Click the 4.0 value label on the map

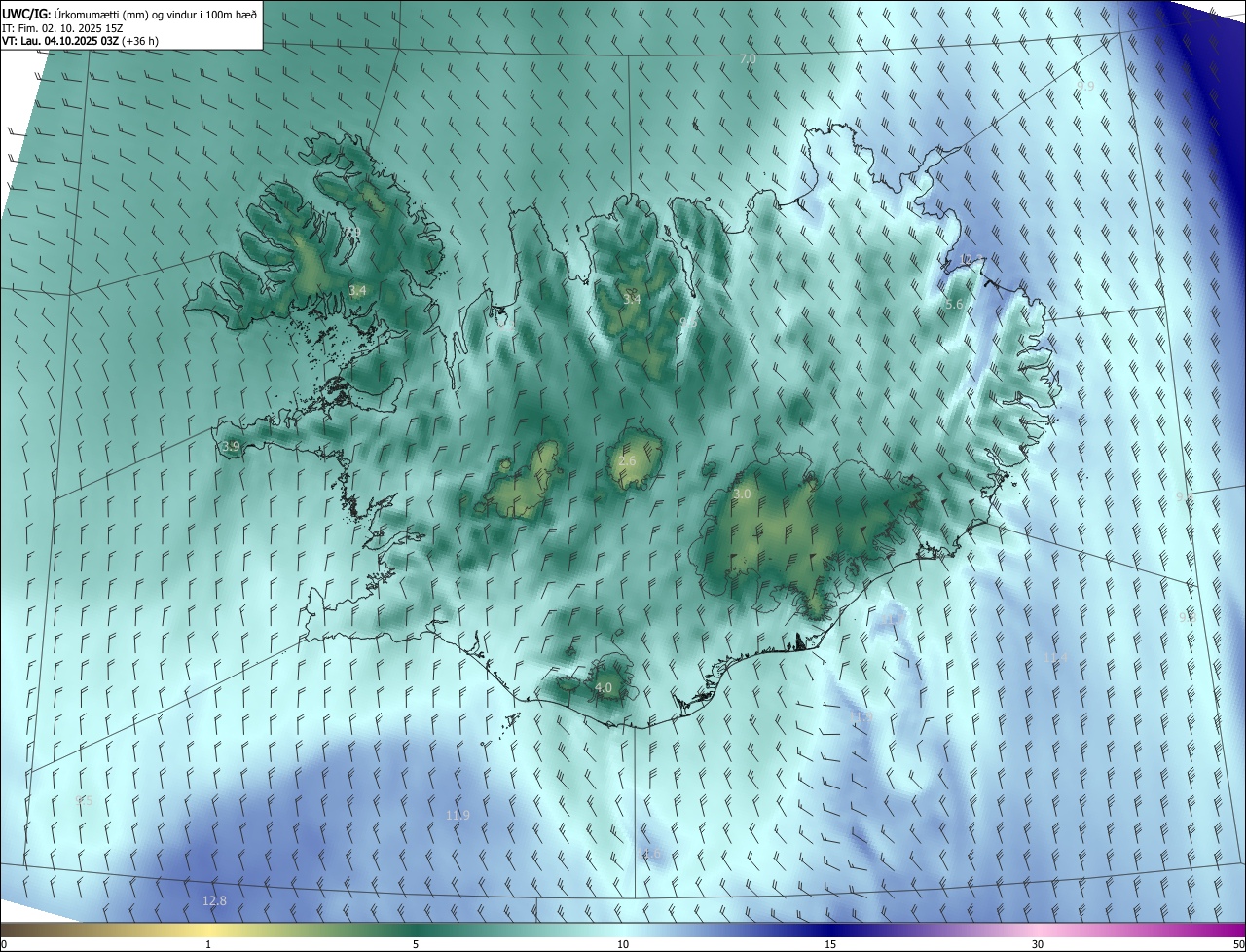(604, 687)
